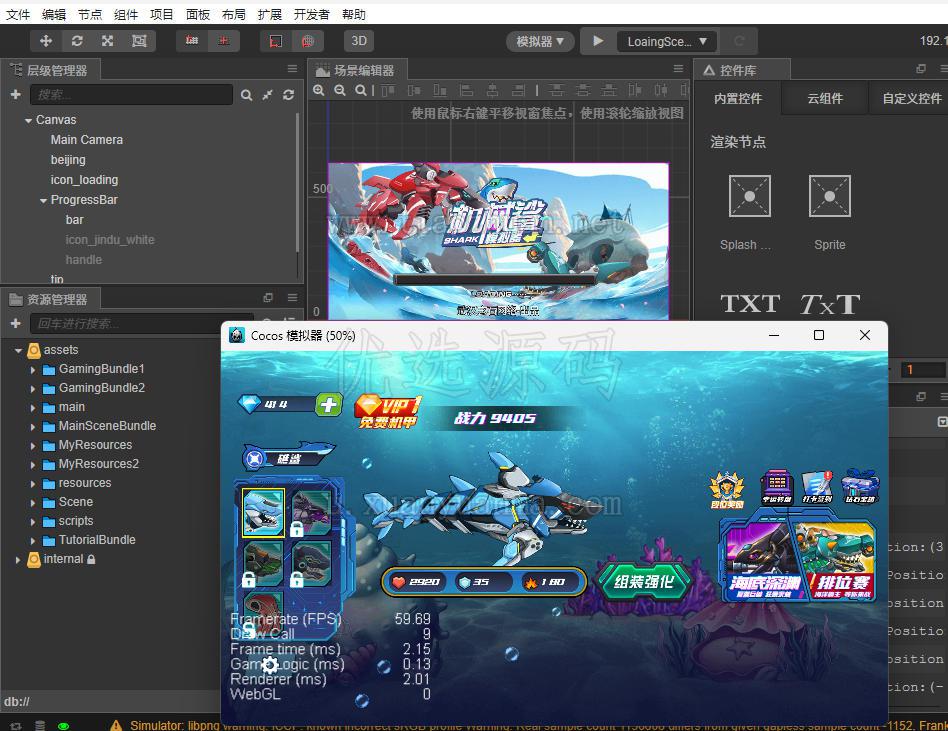Screen dimensions: 948x731
Task: Reset the scene editor zoom
Action: coord(360,90)
